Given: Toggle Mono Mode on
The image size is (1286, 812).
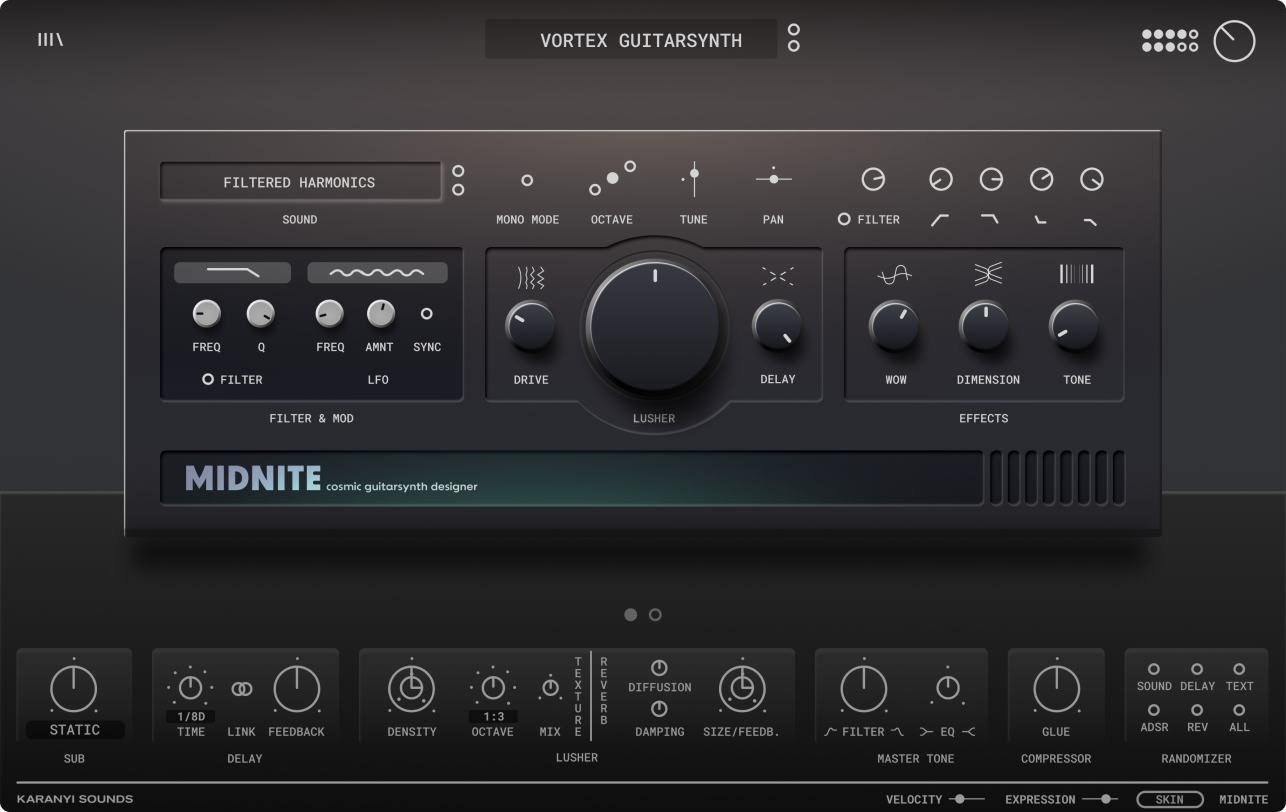Looking at the screenshot, I should 527,181.
